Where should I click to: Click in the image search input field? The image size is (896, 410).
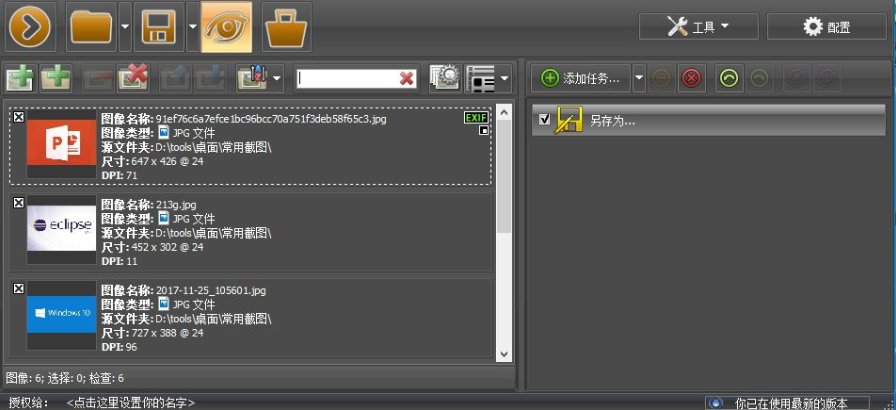[x=347, y=79]
